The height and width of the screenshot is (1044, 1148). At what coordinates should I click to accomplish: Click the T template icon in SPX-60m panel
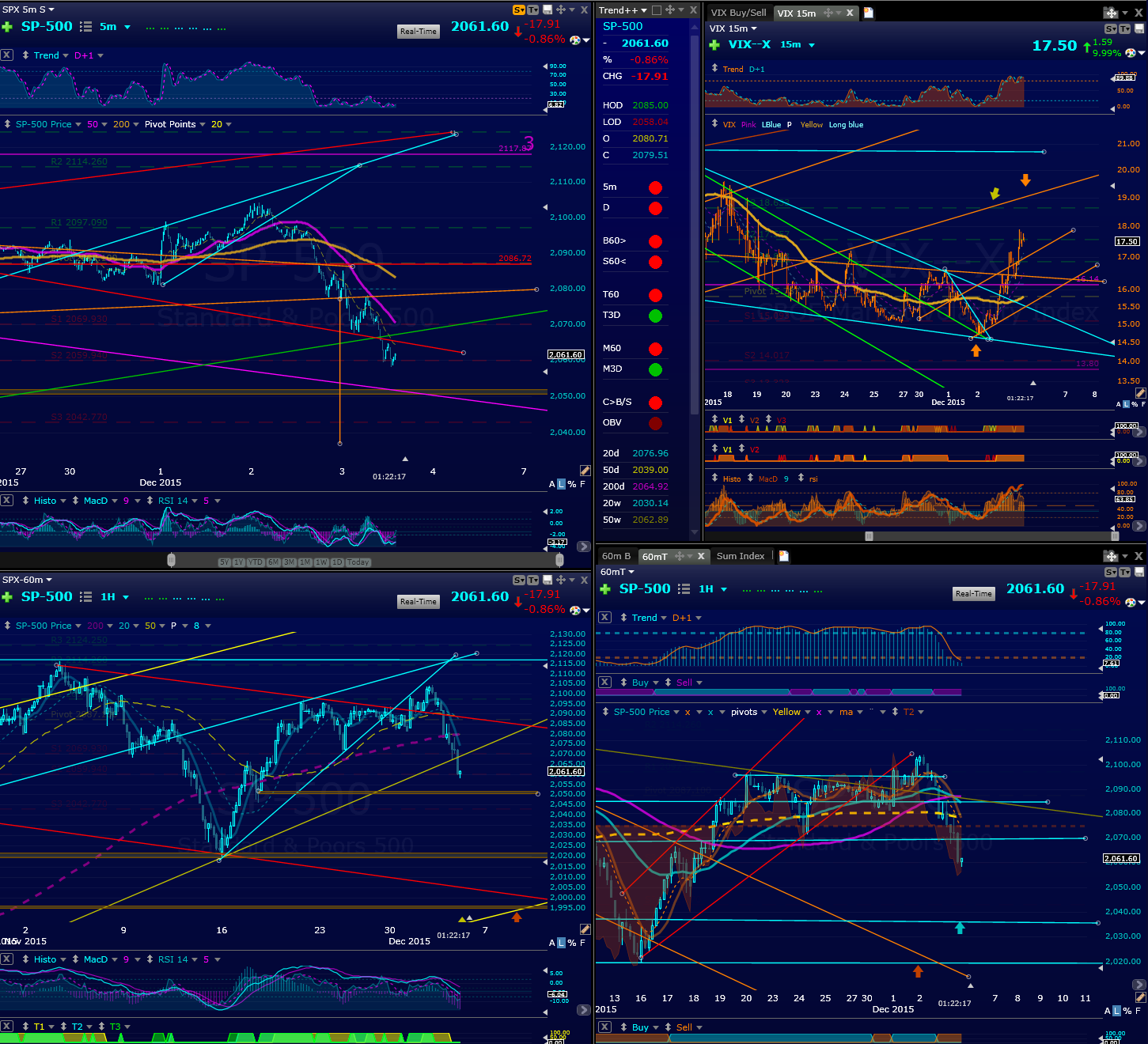coord(533,580)
